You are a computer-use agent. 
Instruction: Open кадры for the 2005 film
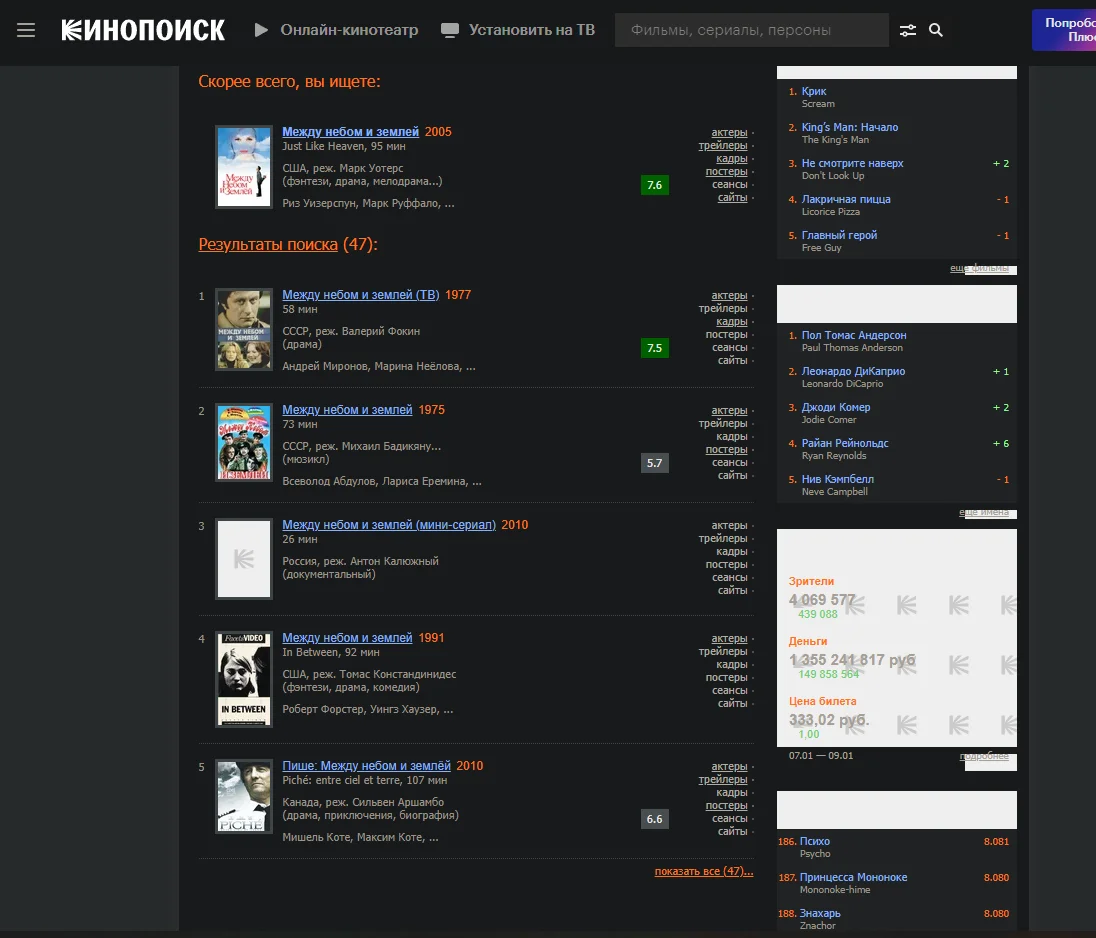[x=731, y=159]
